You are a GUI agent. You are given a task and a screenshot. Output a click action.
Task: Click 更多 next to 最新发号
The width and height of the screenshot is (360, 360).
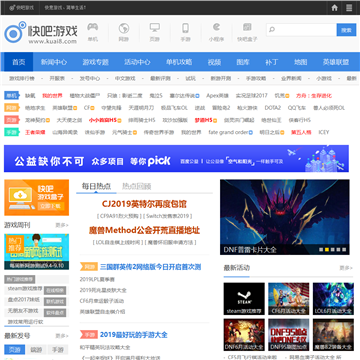click(x=62, y=336)
